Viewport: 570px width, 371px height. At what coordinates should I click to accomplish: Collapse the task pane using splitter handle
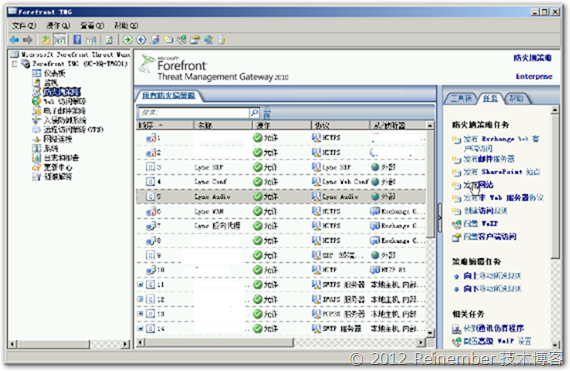click(439, 217)
